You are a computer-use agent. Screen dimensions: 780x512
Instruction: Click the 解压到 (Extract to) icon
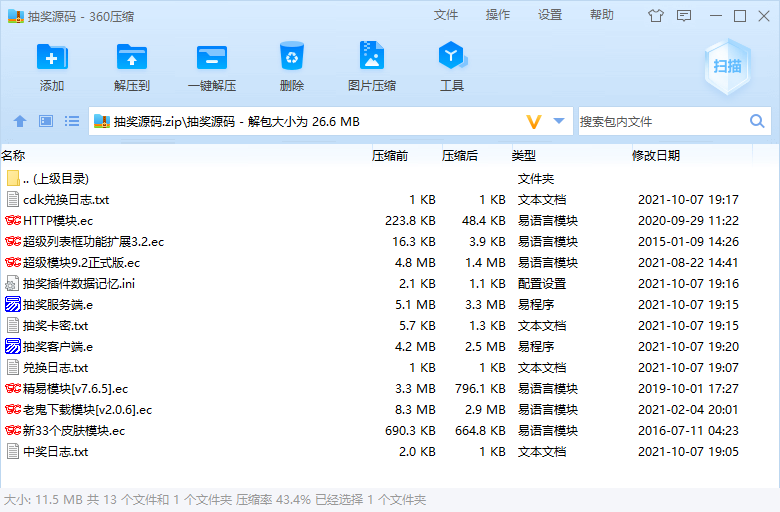pyautogui.click(x=132, y=58)
